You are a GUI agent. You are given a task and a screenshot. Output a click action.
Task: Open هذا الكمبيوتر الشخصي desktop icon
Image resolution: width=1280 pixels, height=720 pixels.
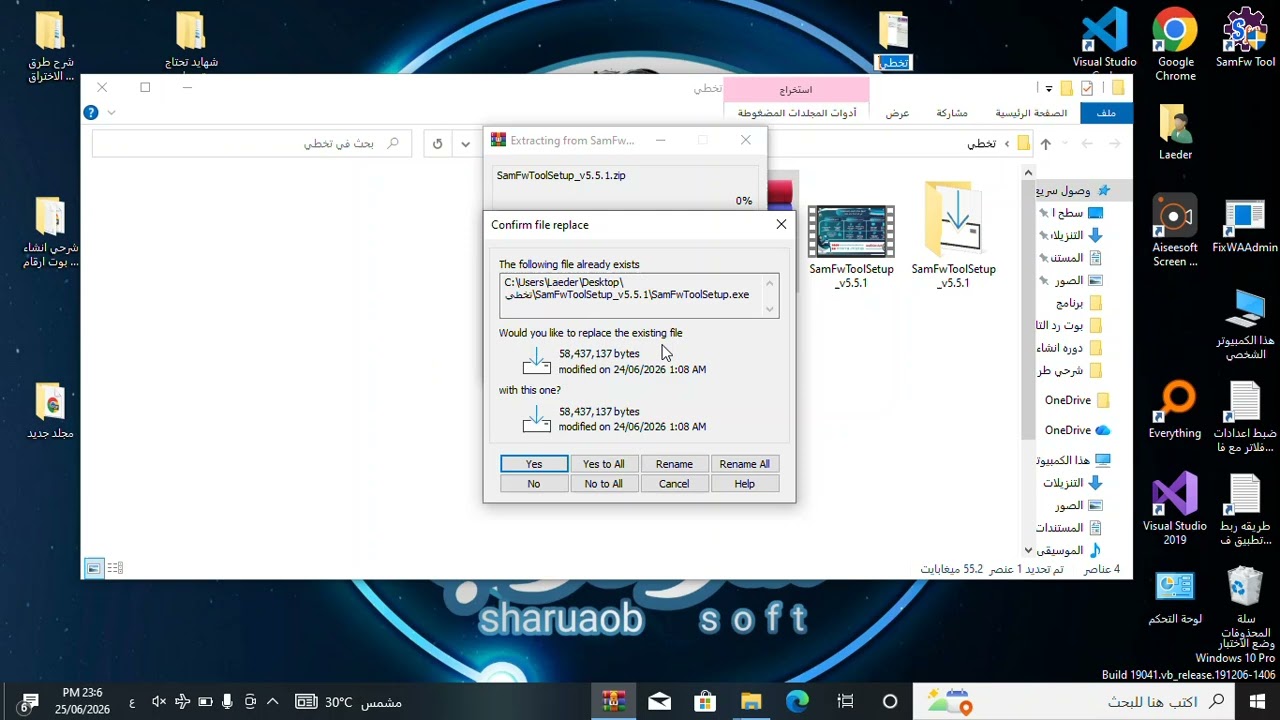tap(1245, 325)
